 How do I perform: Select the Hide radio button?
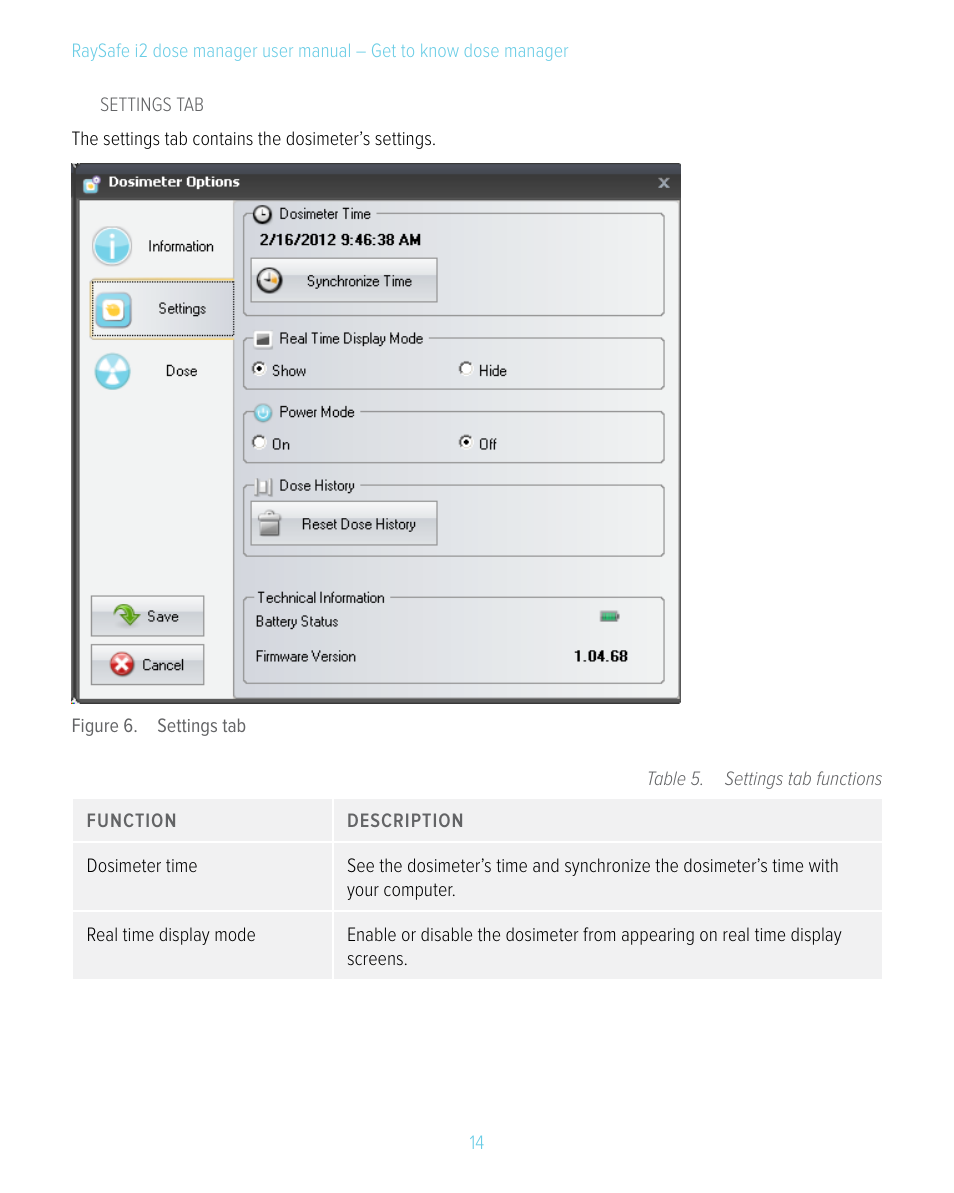coord(466,368)
